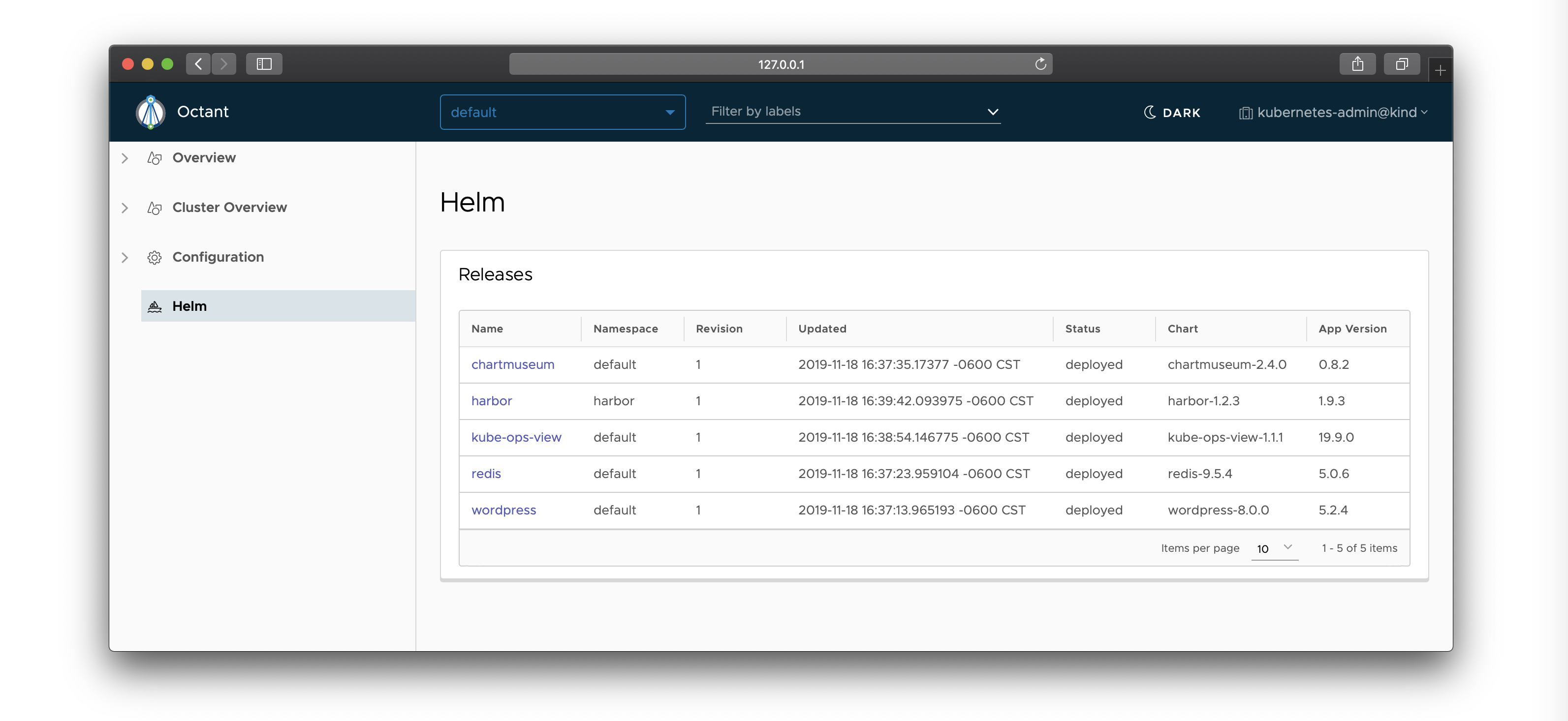Click the Releases heading

pos(495,274)
